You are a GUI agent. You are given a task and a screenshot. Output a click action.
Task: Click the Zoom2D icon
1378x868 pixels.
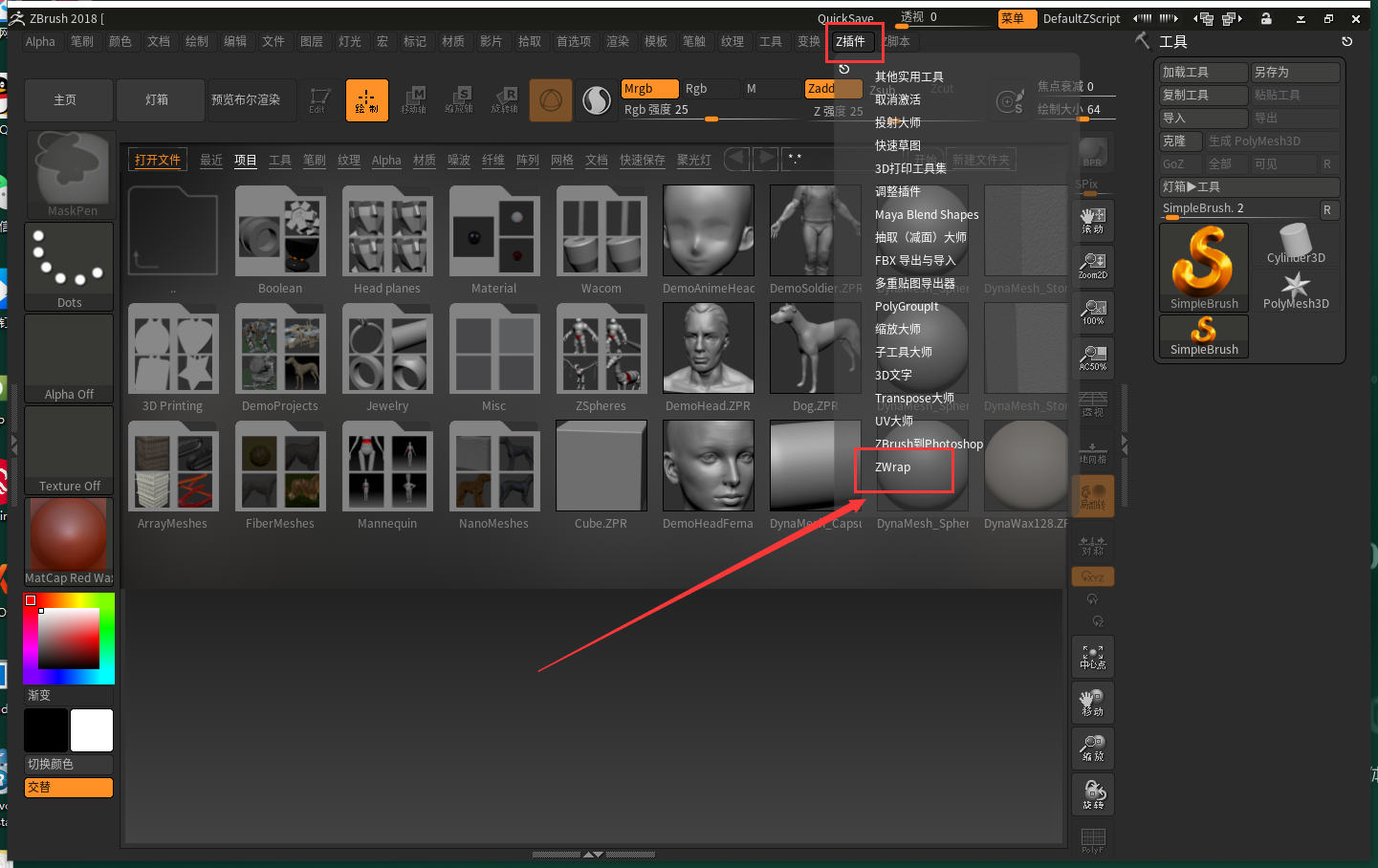[1093, 267]
